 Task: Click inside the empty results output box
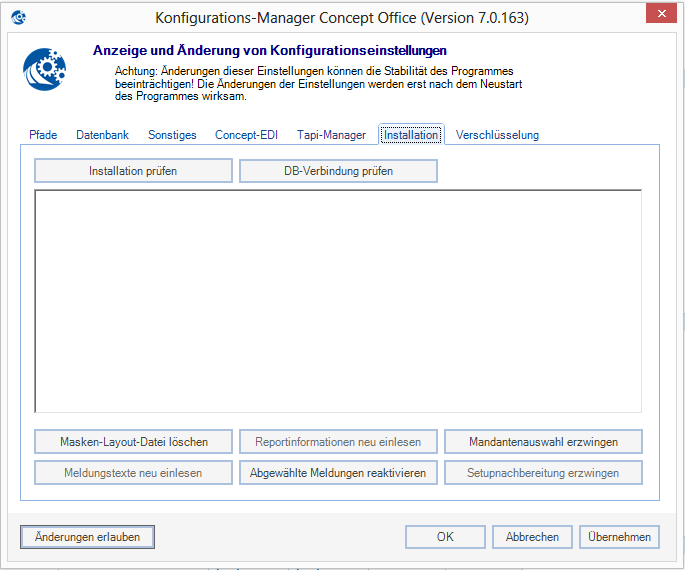pyautogui.click(x=338, y=300)
